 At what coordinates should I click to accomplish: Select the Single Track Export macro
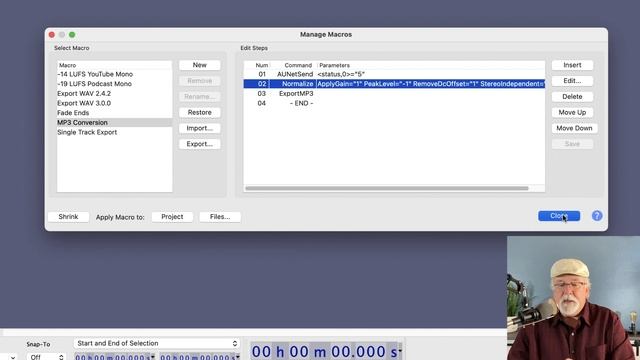coord(114,132)
